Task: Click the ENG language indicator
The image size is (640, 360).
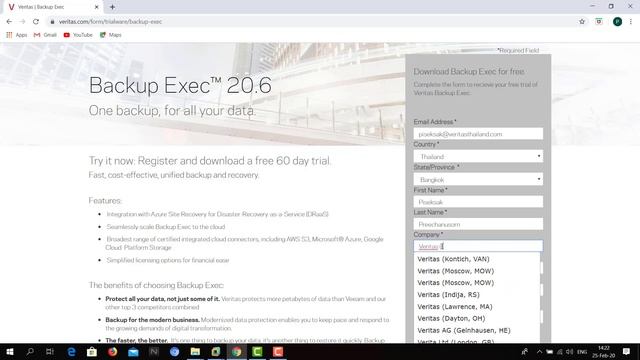Action: (582, 351)
